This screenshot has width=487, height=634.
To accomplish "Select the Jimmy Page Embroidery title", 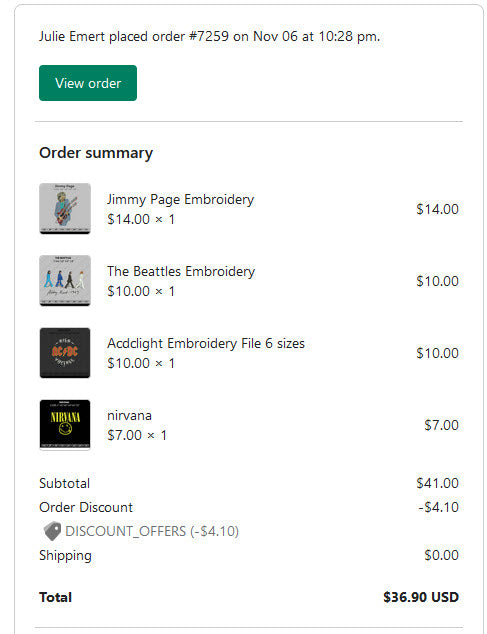I will [180, 200].
